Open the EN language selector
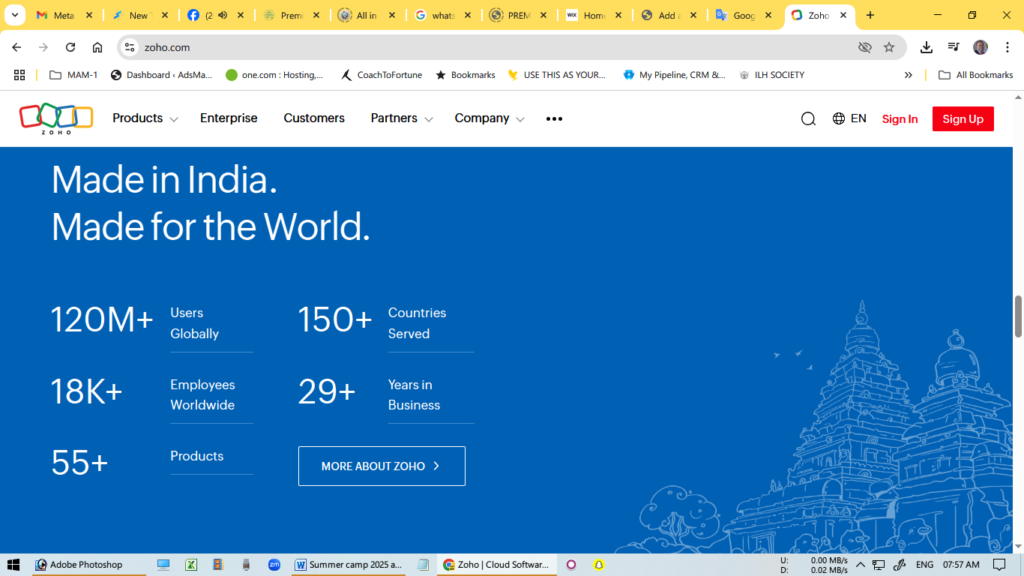 [x=858, y=118]
